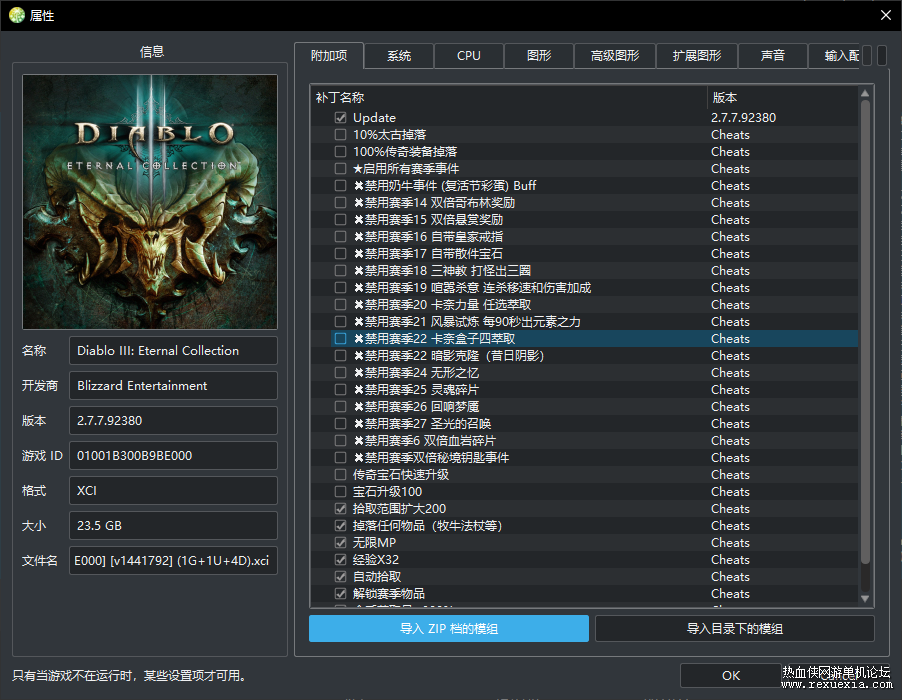Click the 补丁名称 column header
The image size is (902, 700).
pyautogui.click(x=509, y=97)
